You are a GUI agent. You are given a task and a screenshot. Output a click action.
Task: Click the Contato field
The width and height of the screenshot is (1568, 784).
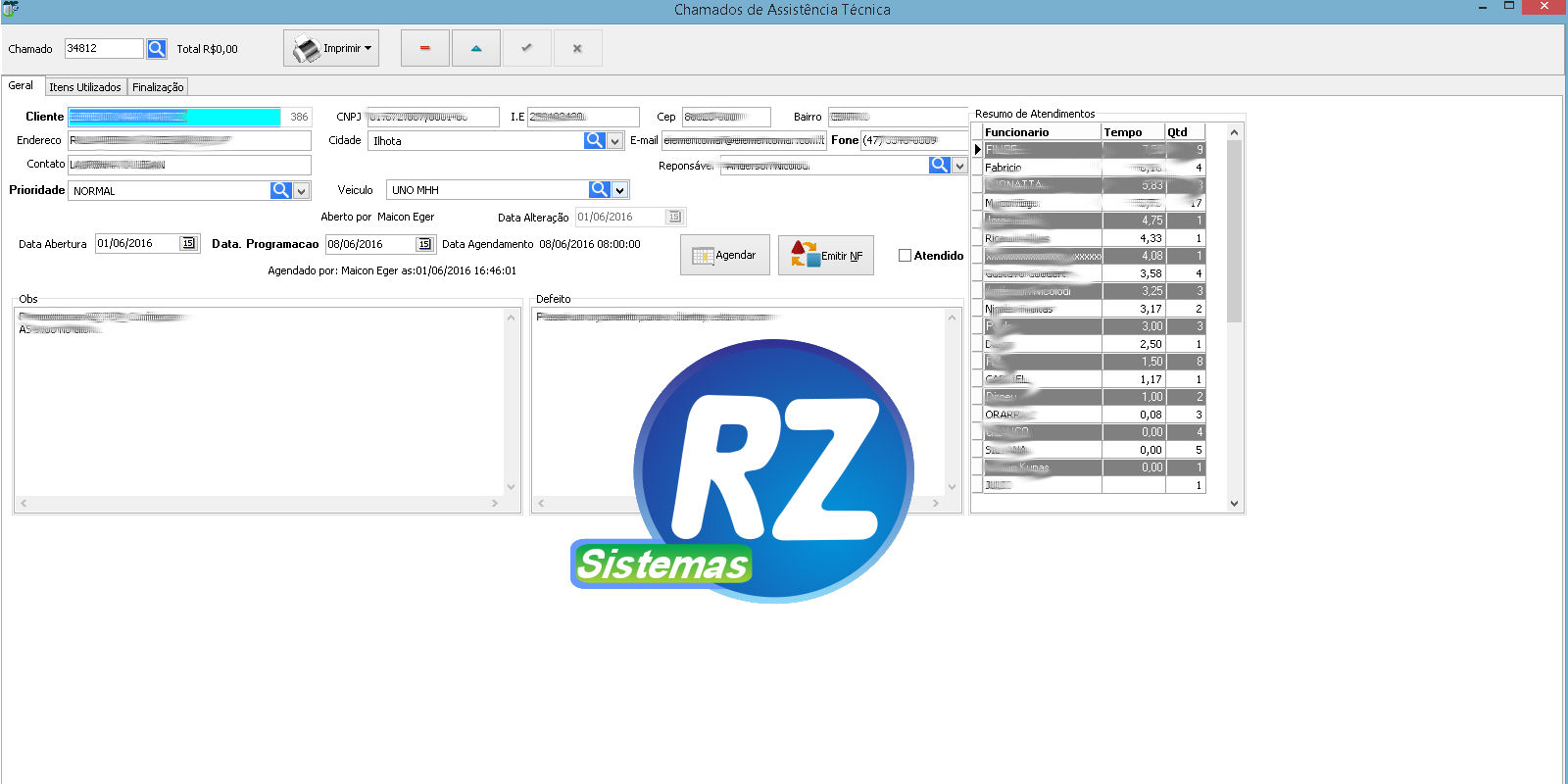189,165
